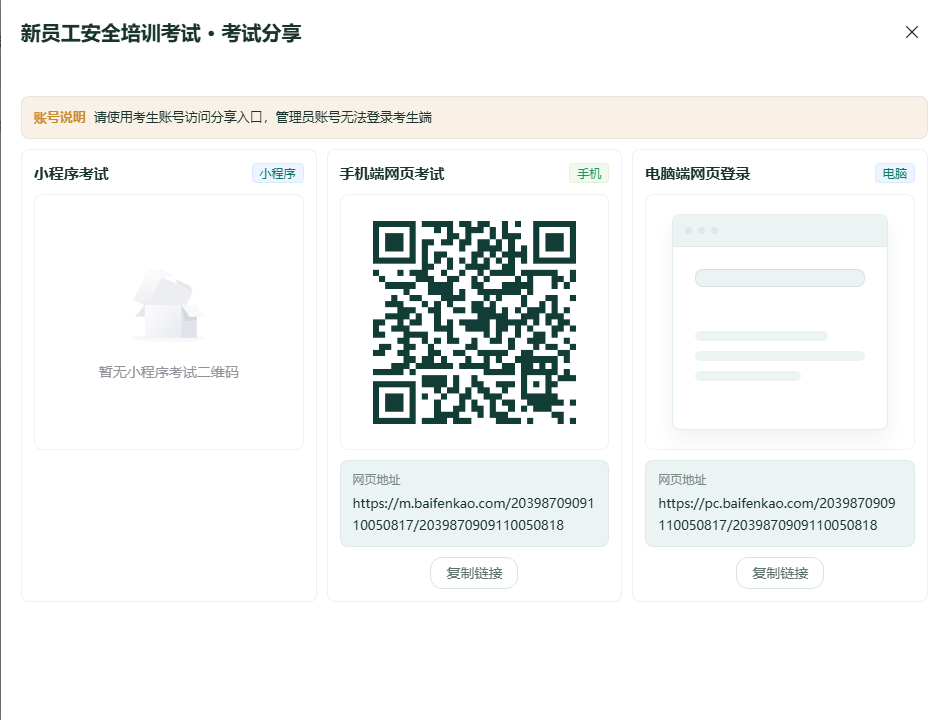Click 网页地址 label in the mobile card
This screenshot has height=720, width=948.
click(377, 480)
